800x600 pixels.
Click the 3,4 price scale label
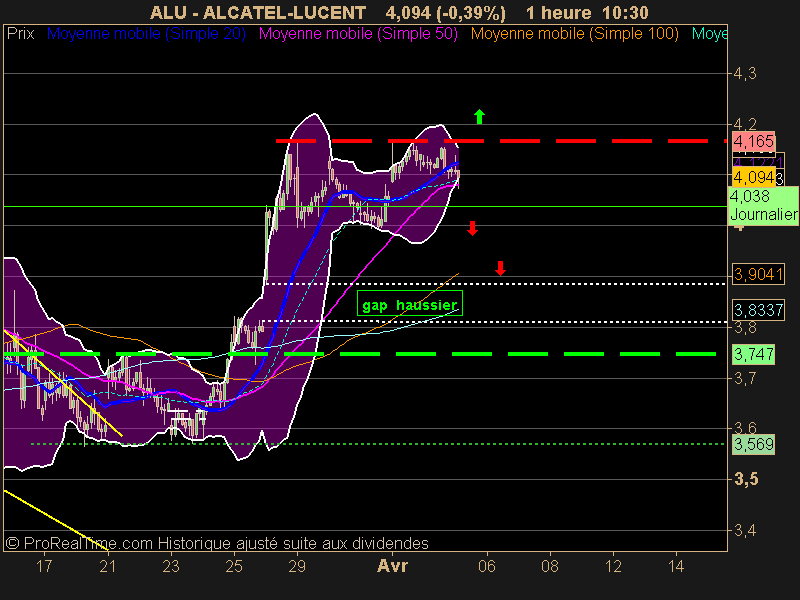[745, 531]
